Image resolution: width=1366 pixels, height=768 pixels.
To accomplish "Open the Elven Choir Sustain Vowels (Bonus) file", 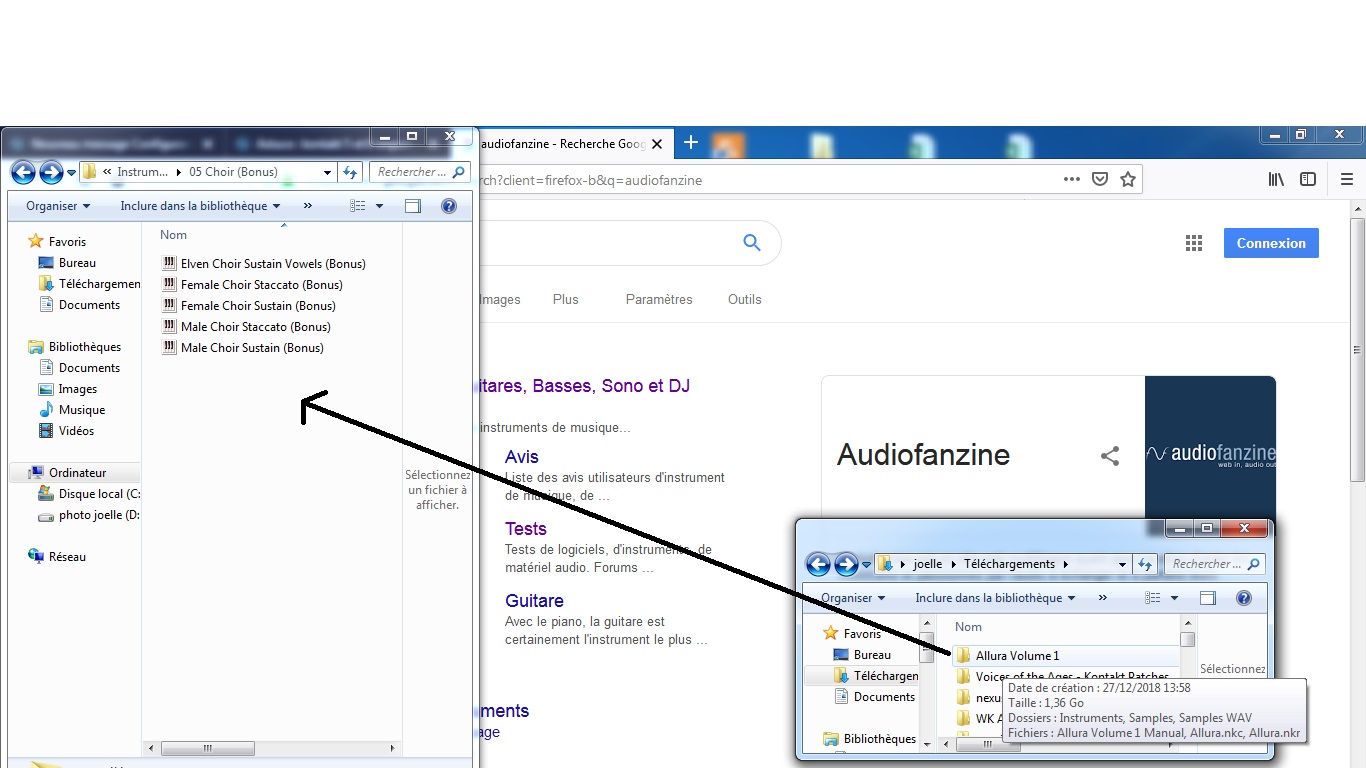I will (264, 264).
